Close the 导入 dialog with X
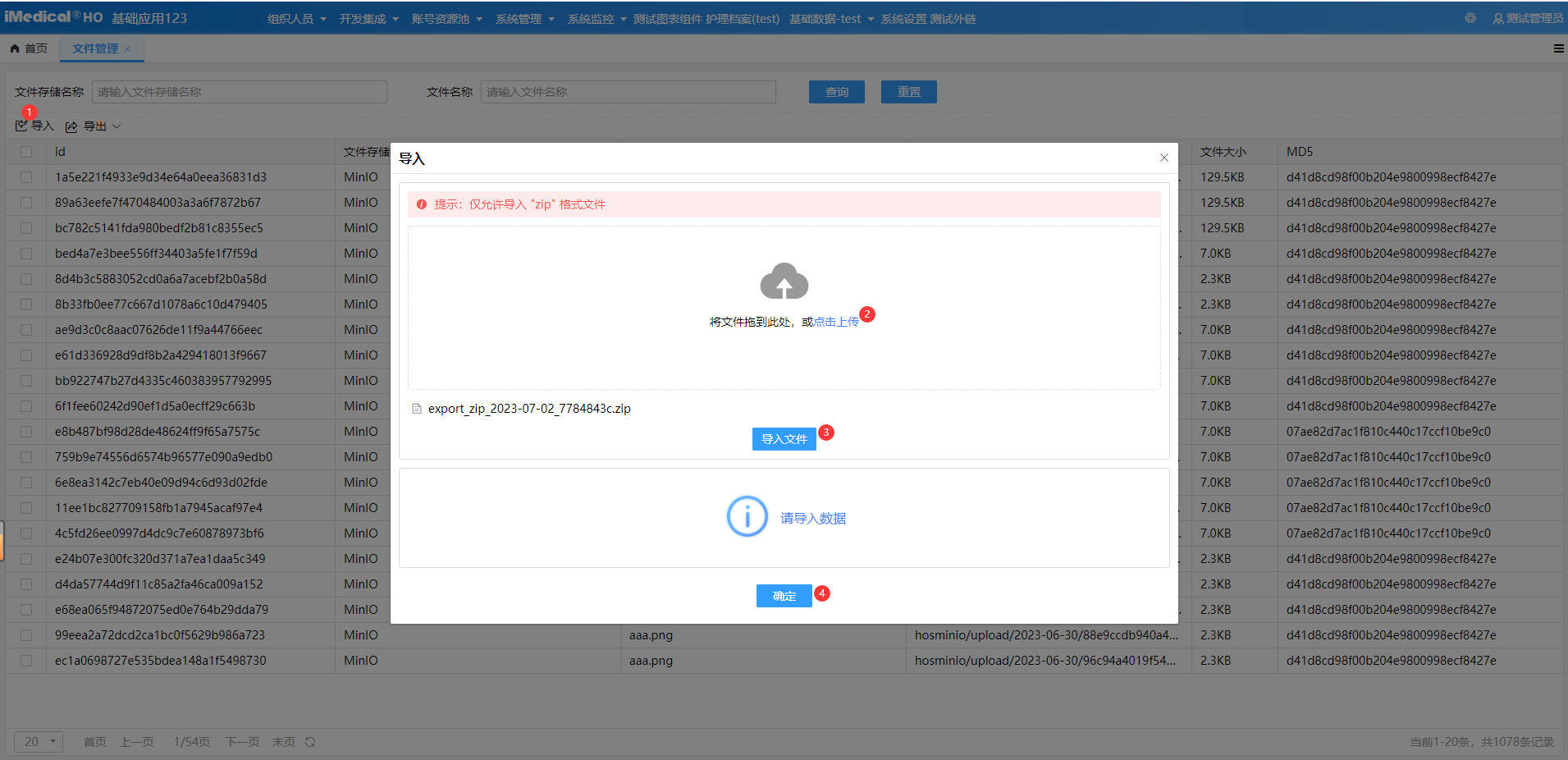1568x760 pixels. coord(1163,158)
